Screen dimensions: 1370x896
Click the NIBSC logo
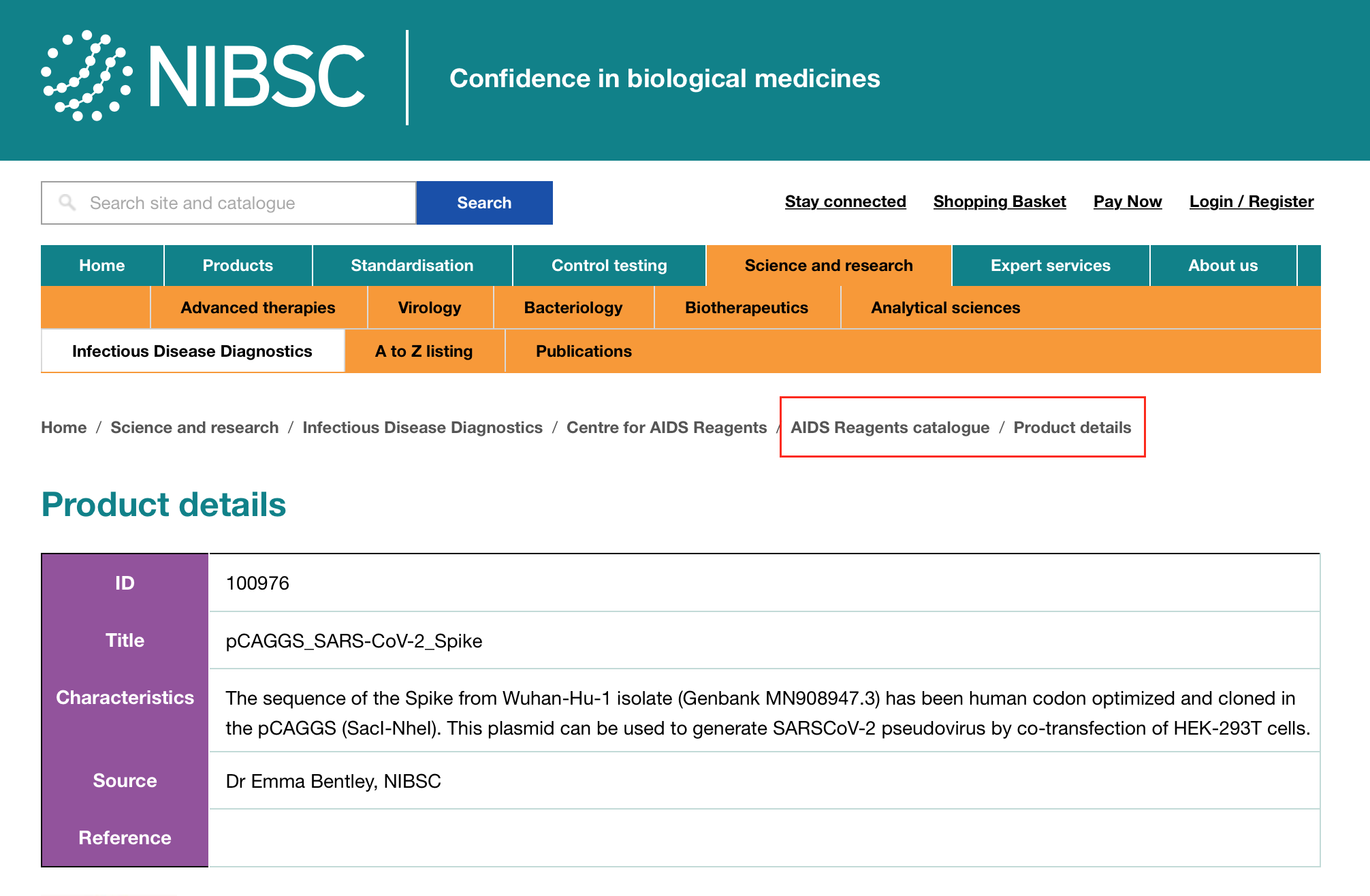(x=203, y=77)
